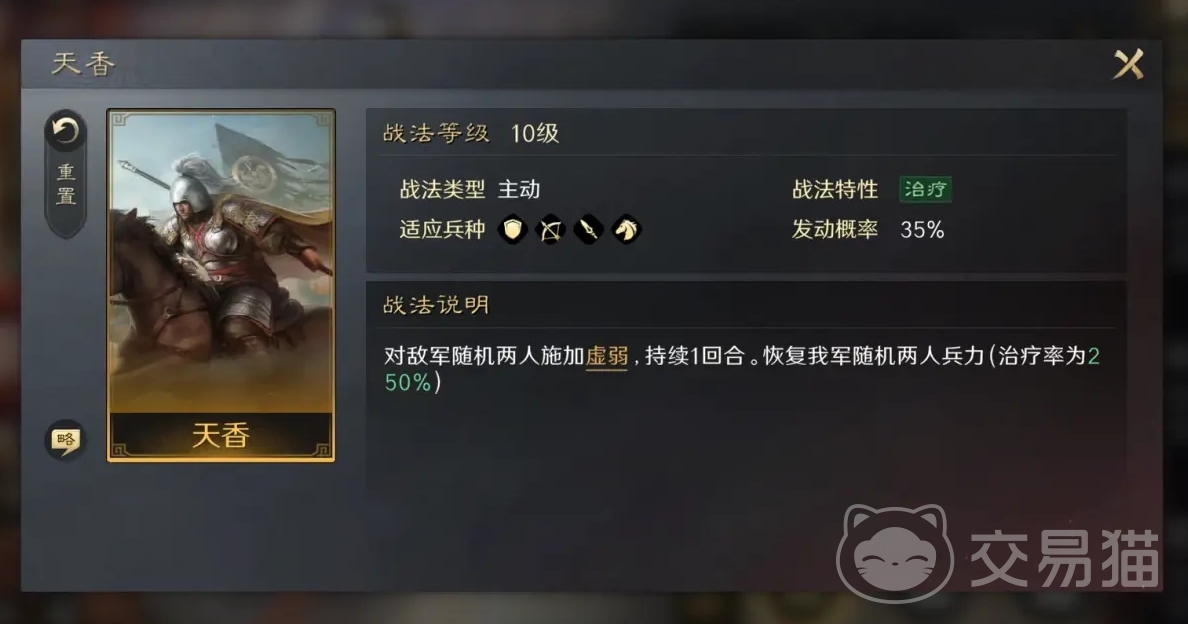This screenshot has width=1188, height=624.
Task: Click the 天香 general portrait card
Action: click(x=221, y=285)
